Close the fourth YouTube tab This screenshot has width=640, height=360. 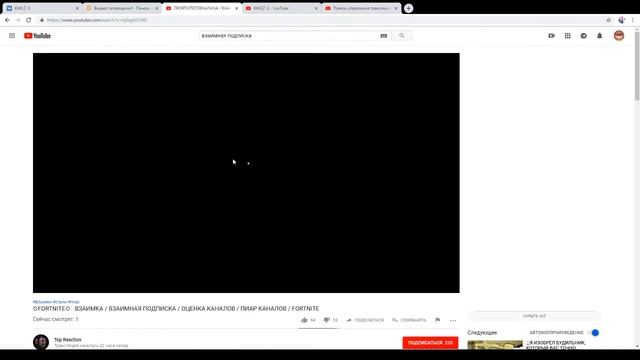[x=316, y=8]
